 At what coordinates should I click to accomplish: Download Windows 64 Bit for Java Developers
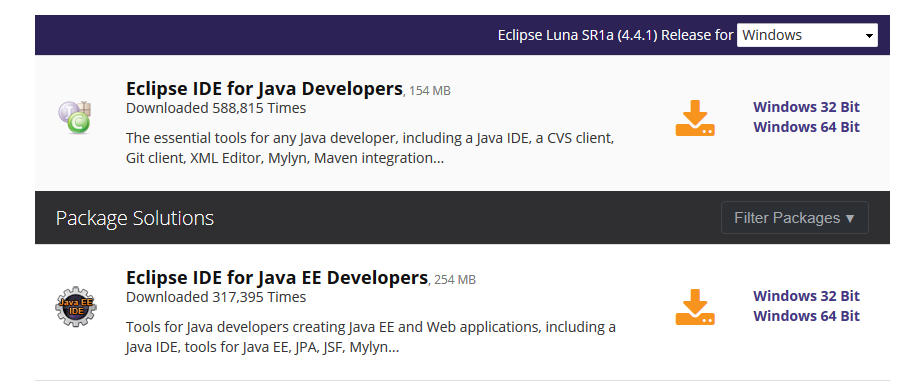click(x=806, y=127)
